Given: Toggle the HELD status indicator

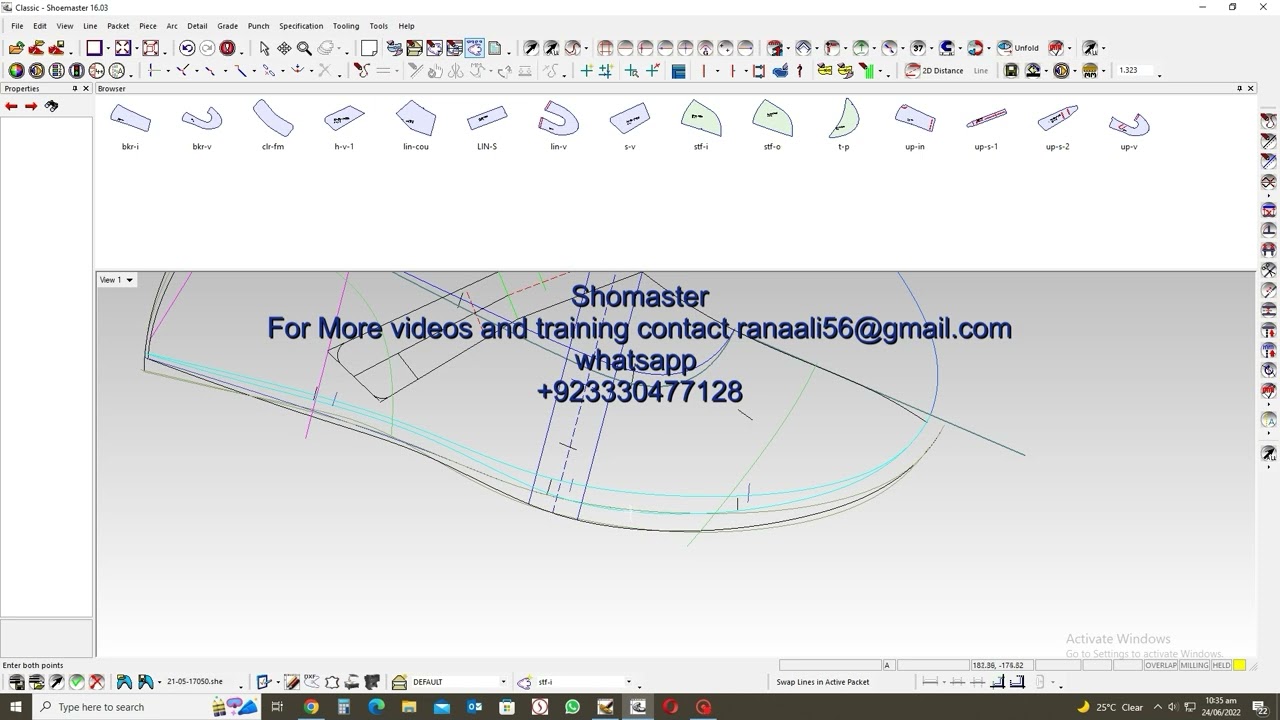Looking at the screenshot, I should 1221,665.
